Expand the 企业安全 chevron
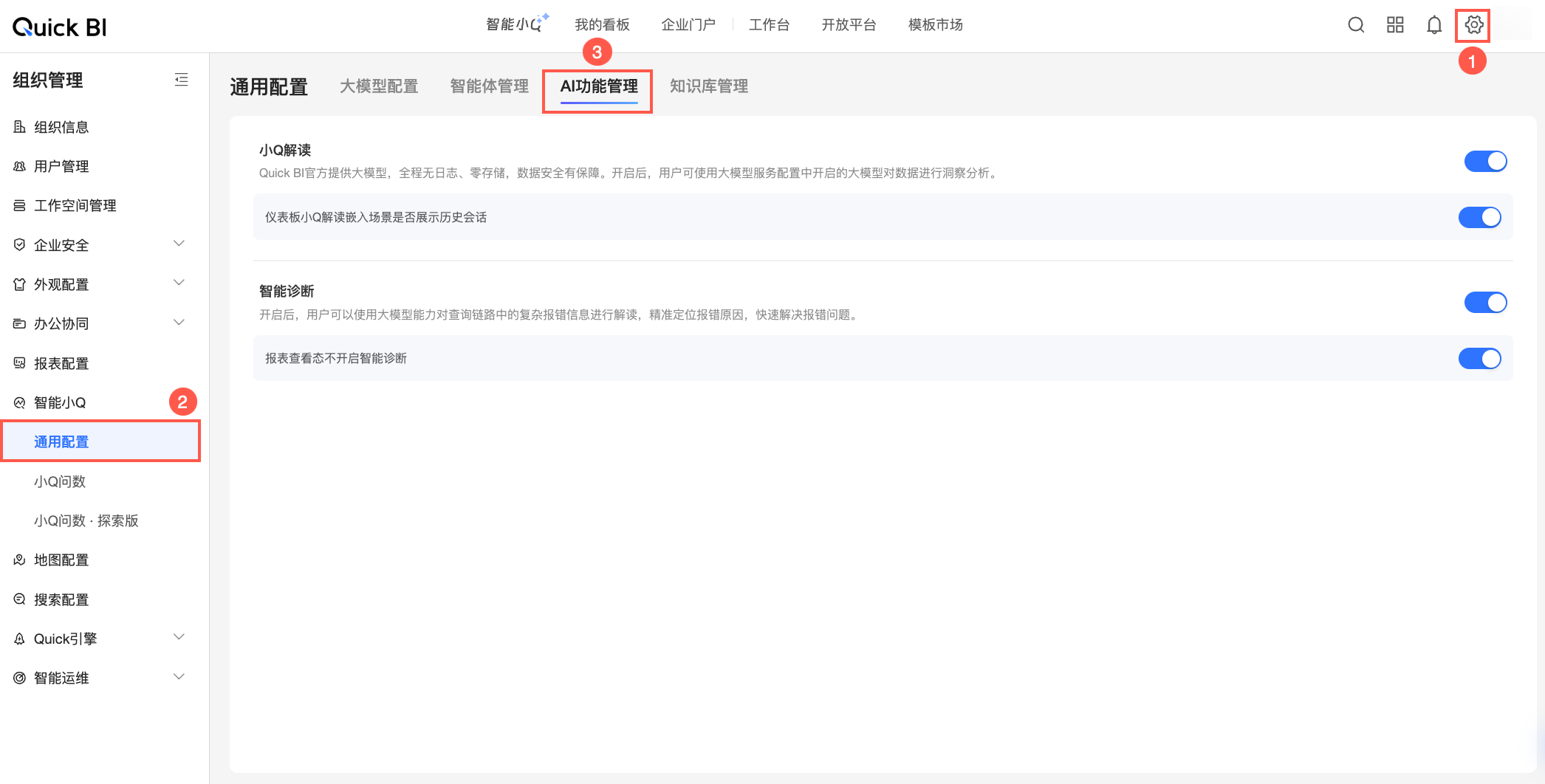The height and width of the screenshot is (784, 1545). (x=179, y=244)
